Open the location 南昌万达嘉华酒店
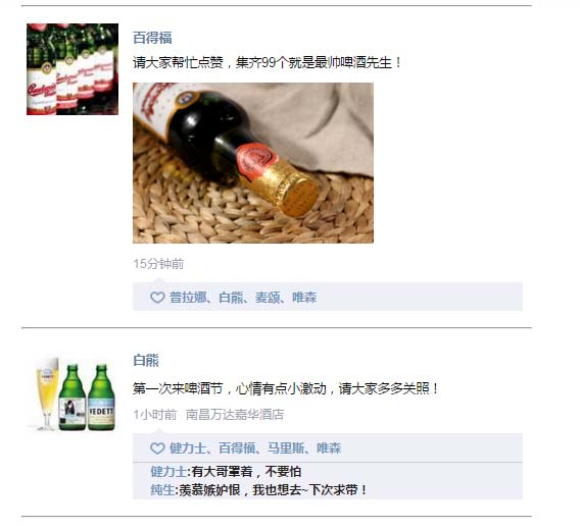 [x=235, y=415]
